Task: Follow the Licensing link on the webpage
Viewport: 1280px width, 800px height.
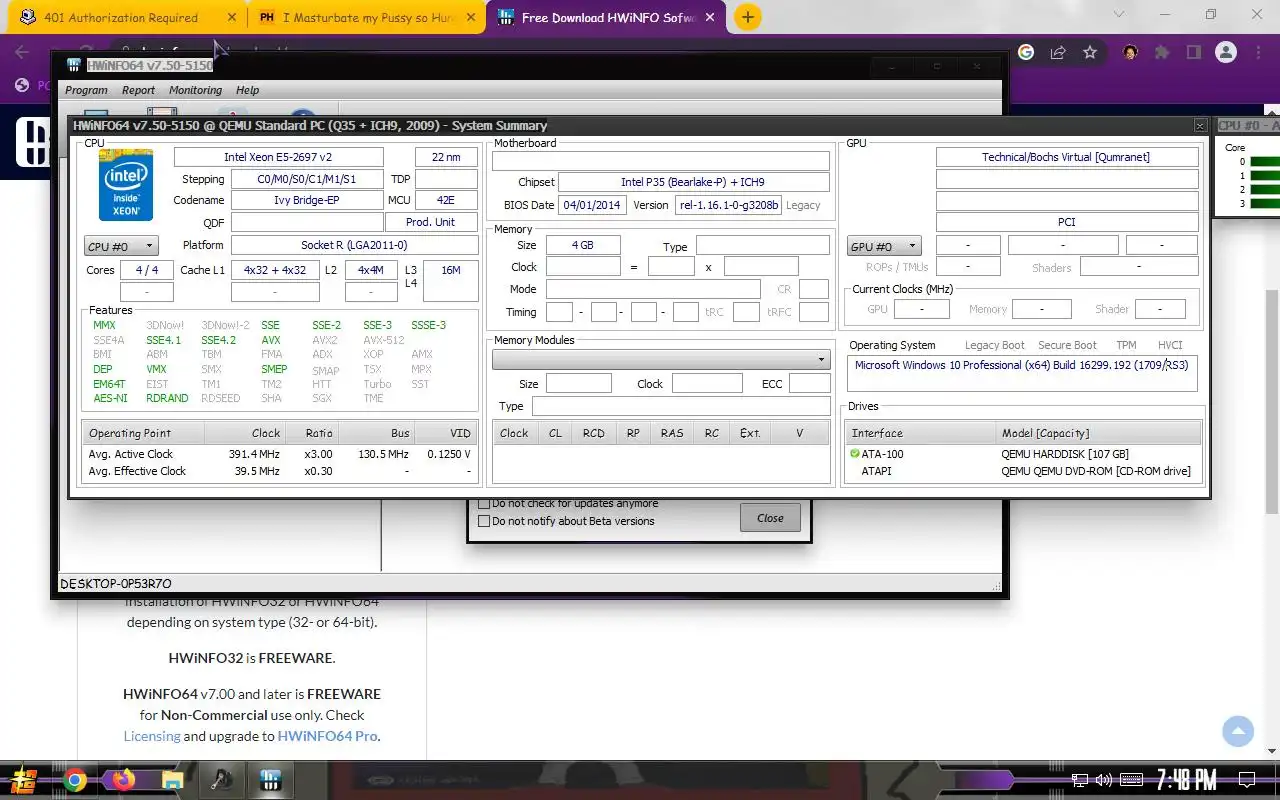Action: (152, 736)
